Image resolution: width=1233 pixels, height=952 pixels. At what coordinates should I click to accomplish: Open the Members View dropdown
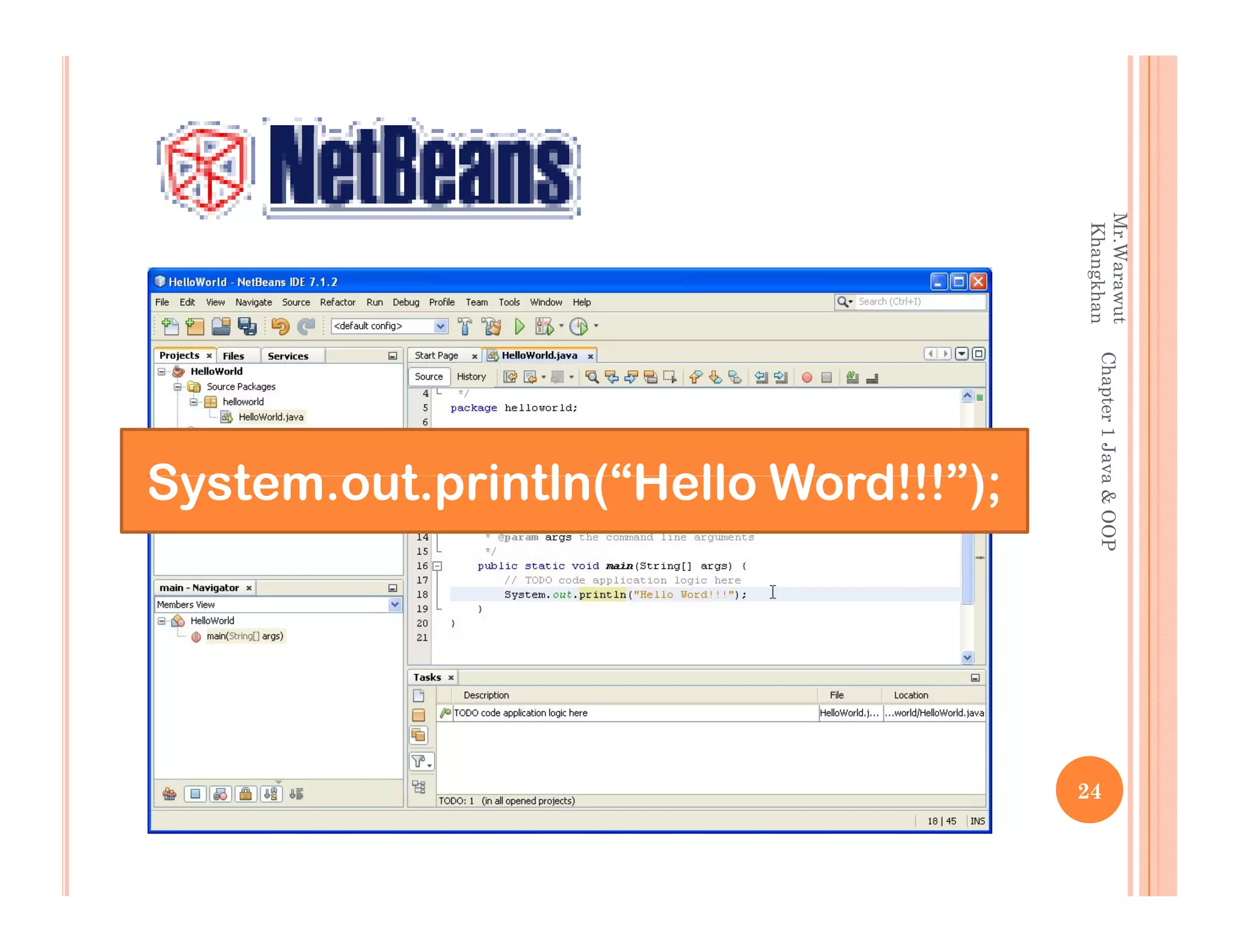(394, 604)
